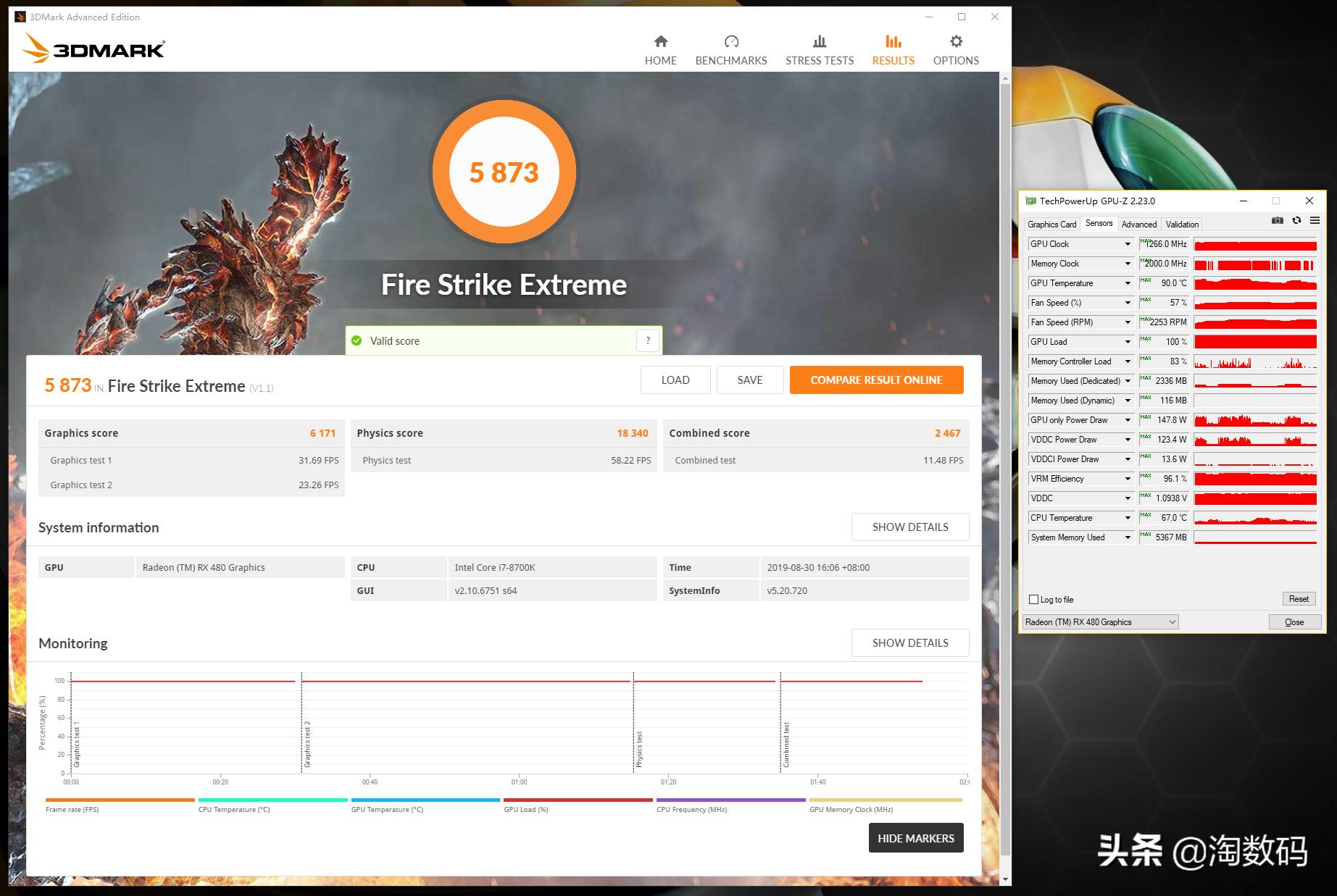Take a GPU-Z screenshot with camera icon
1337x896 pixels.
1278,221
